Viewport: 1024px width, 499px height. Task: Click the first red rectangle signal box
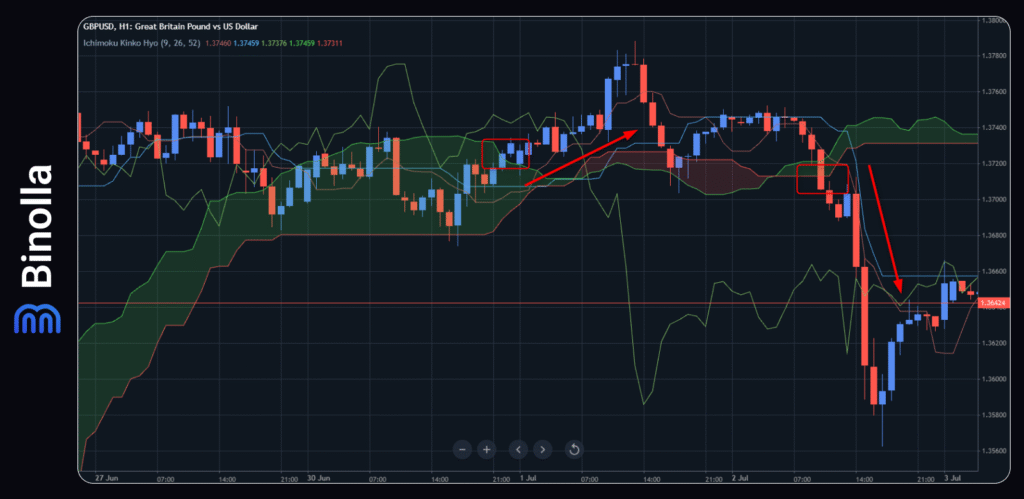[x=505, y=153]
